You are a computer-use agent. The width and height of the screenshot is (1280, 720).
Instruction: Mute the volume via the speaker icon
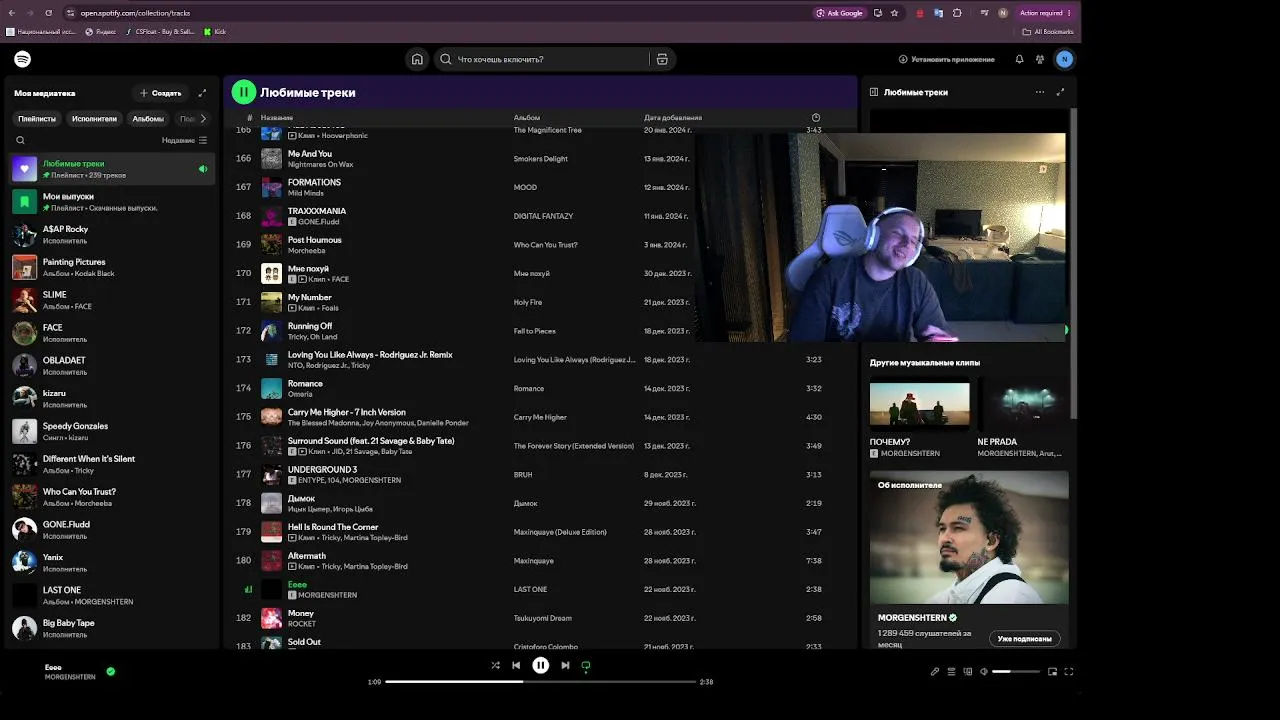tap(983, 672)
